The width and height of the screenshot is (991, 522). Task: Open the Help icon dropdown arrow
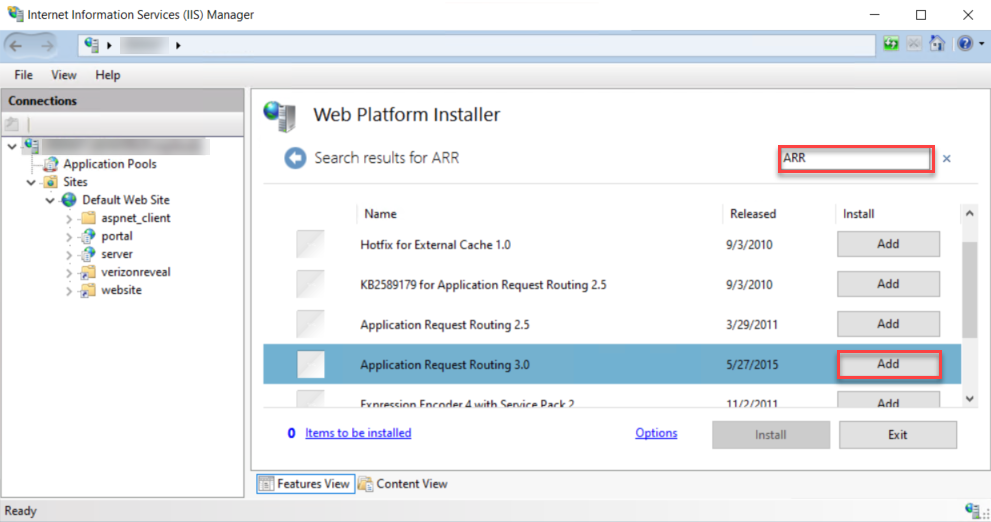(x=982, y=44)
